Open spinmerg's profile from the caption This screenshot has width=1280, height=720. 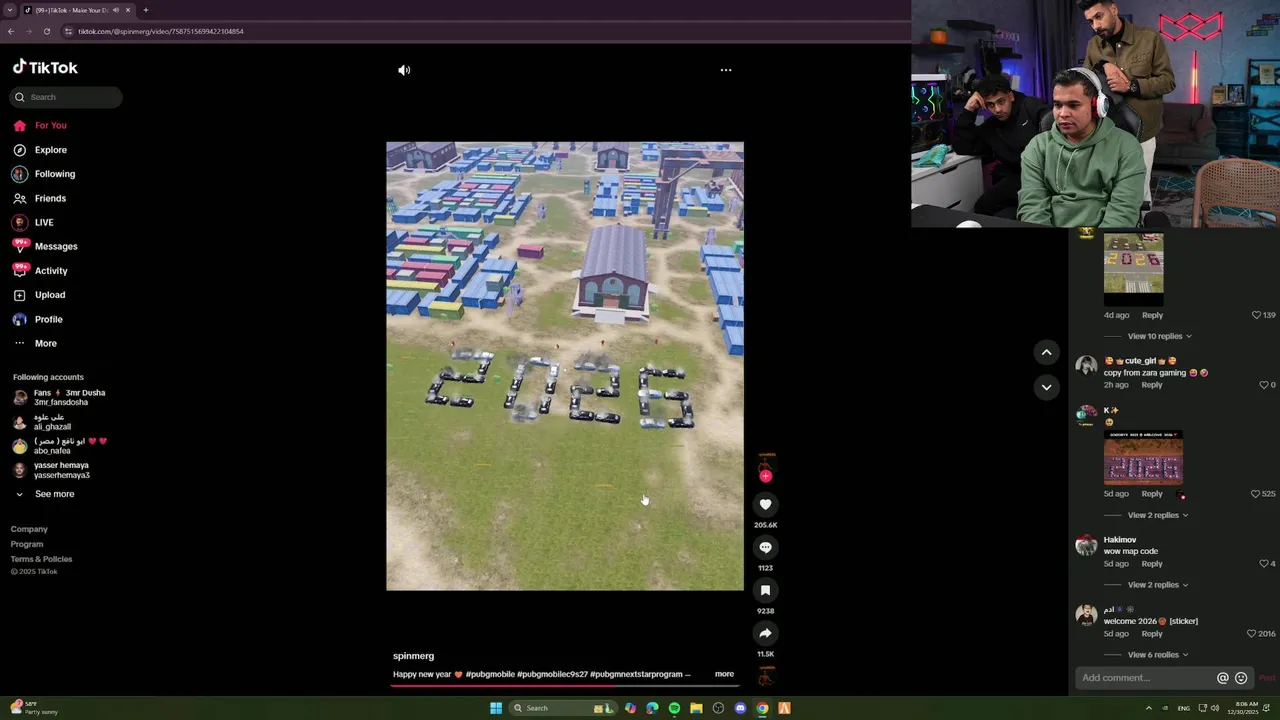coord(413,656)
